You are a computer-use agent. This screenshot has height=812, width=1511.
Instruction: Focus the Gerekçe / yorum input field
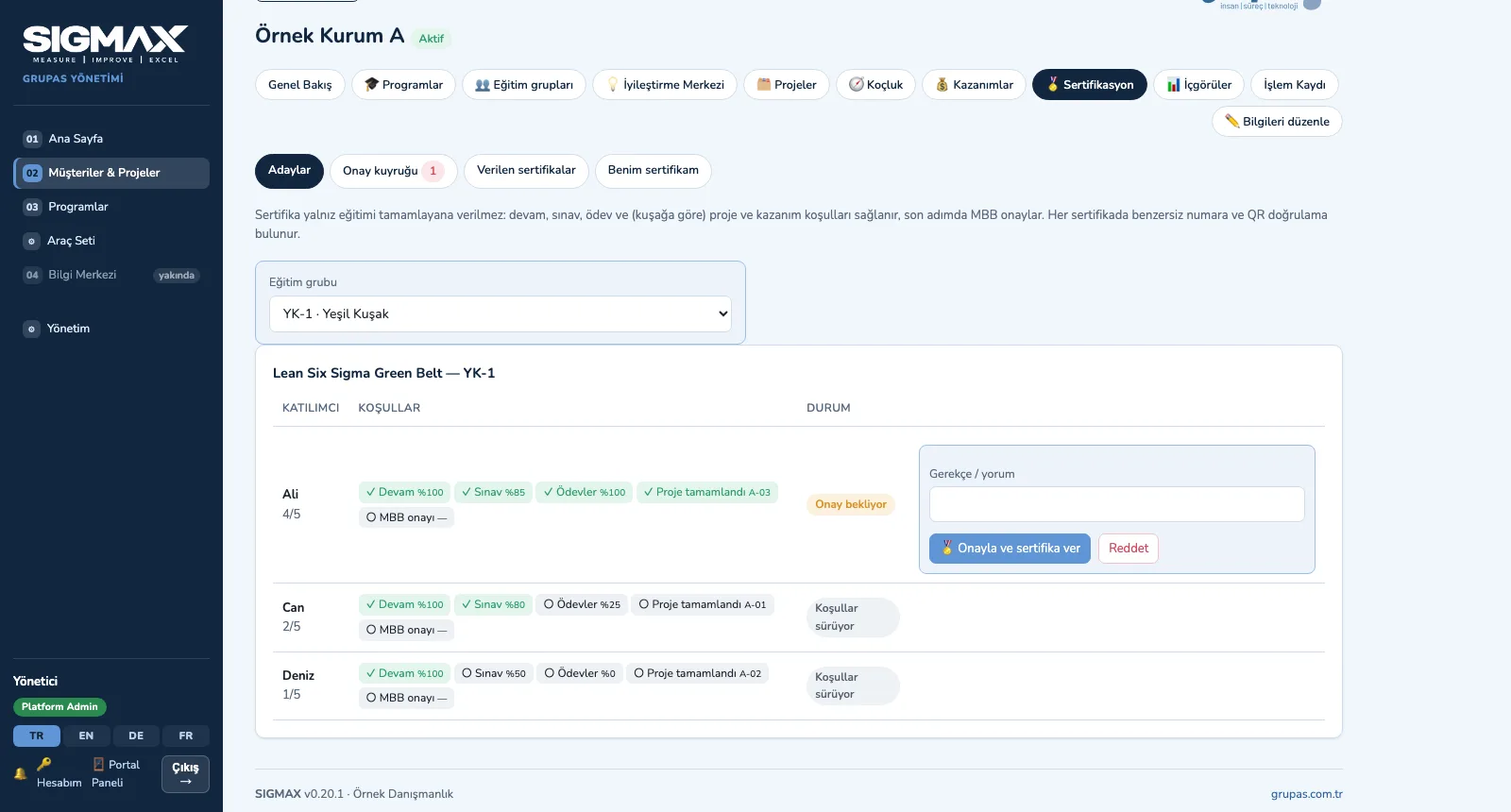point(1117,504)
